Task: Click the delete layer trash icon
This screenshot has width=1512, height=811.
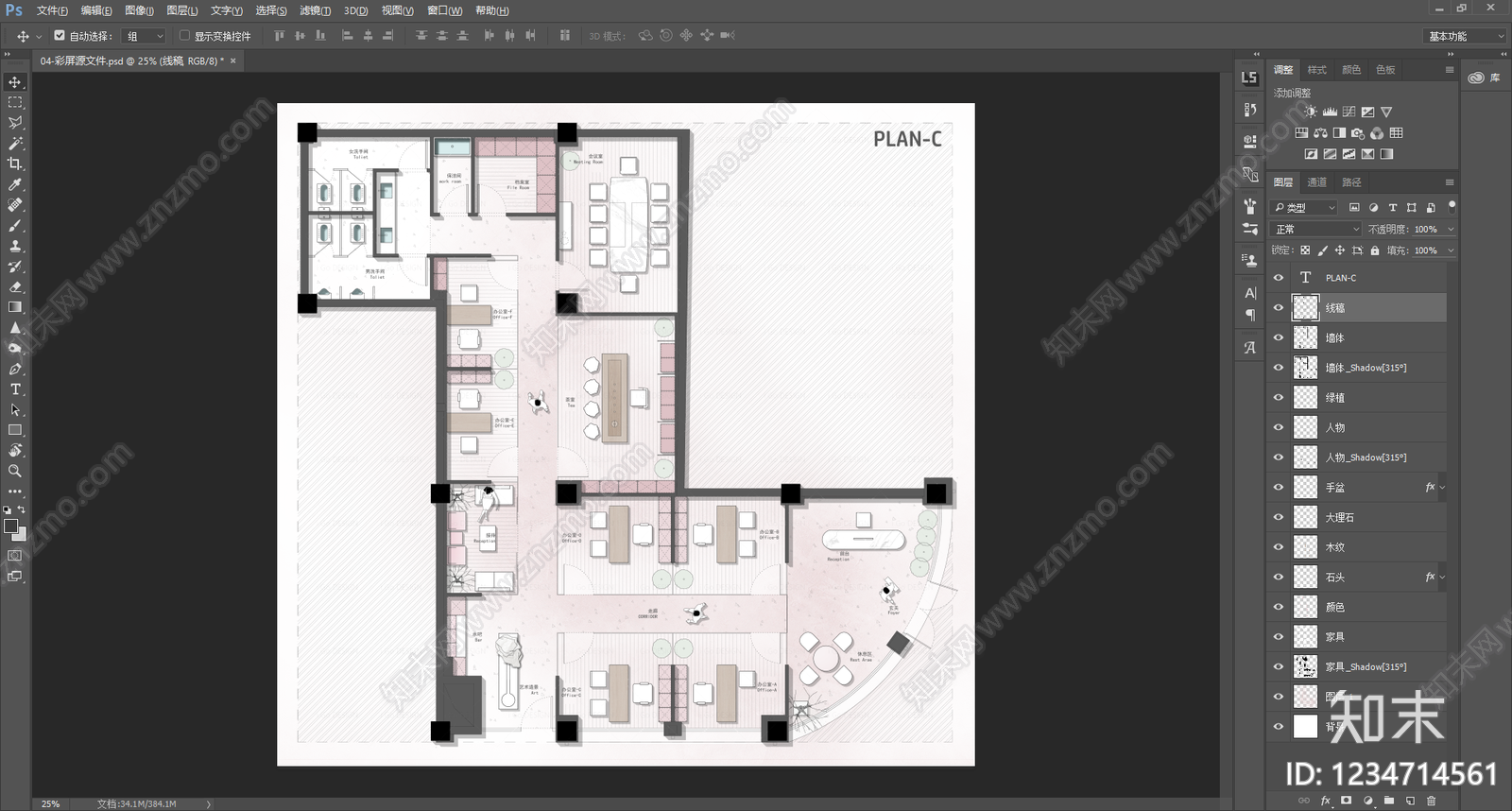Action: (x=1431, y=801)
